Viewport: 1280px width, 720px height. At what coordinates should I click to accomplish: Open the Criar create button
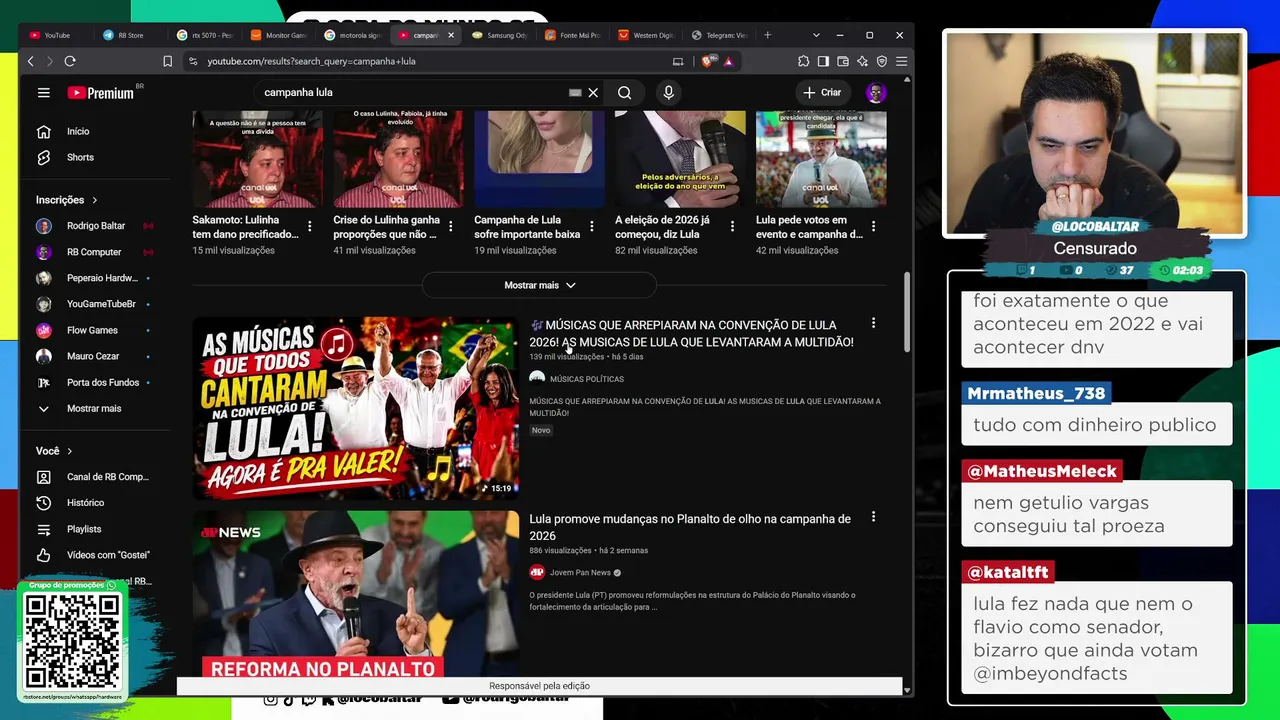[822, 92]
